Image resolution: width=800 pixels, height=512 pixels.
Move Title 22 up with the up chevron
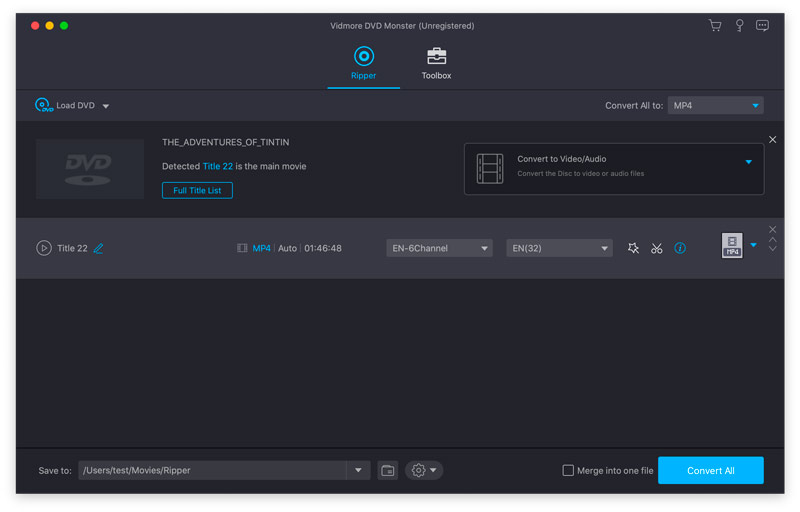(x=772, y=239)
